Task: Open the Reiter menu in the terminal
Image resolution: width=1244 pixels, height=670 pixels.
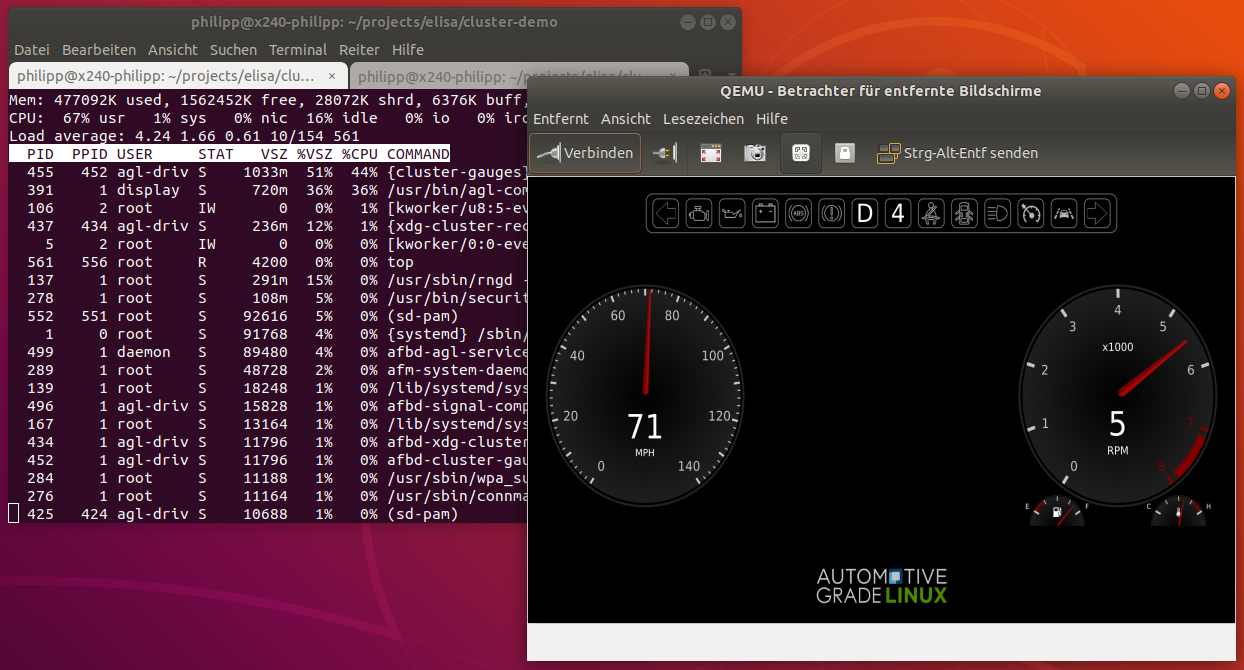Action: (359, 50)
